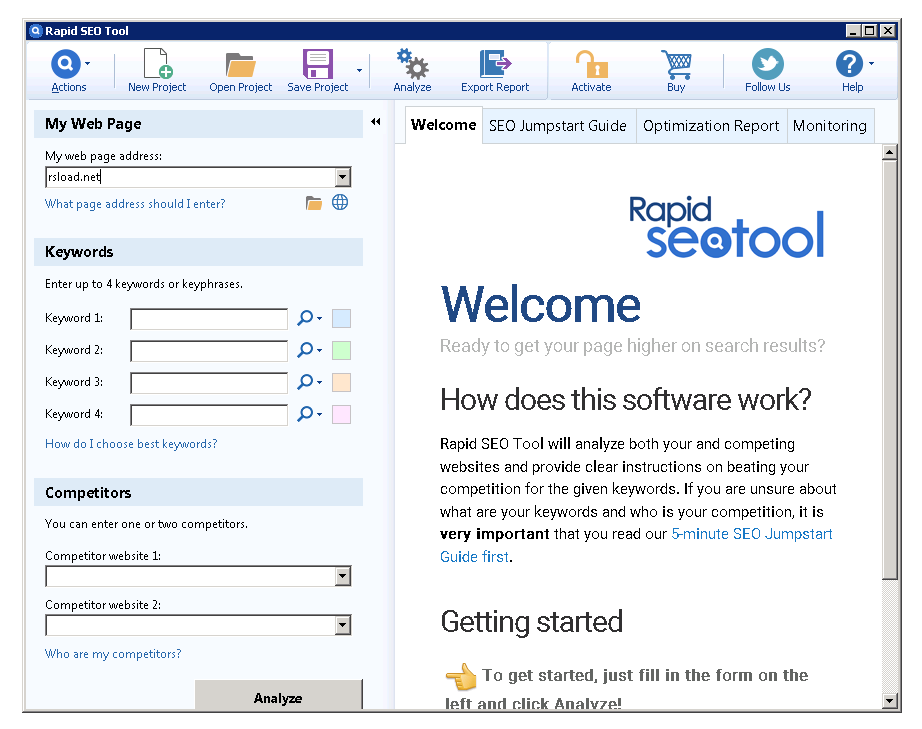This screenshot has width=922, height=729.
Task: Click the Keyword 1 magnifier search icon
Action: pyautogui.click(x=303, y=317)
